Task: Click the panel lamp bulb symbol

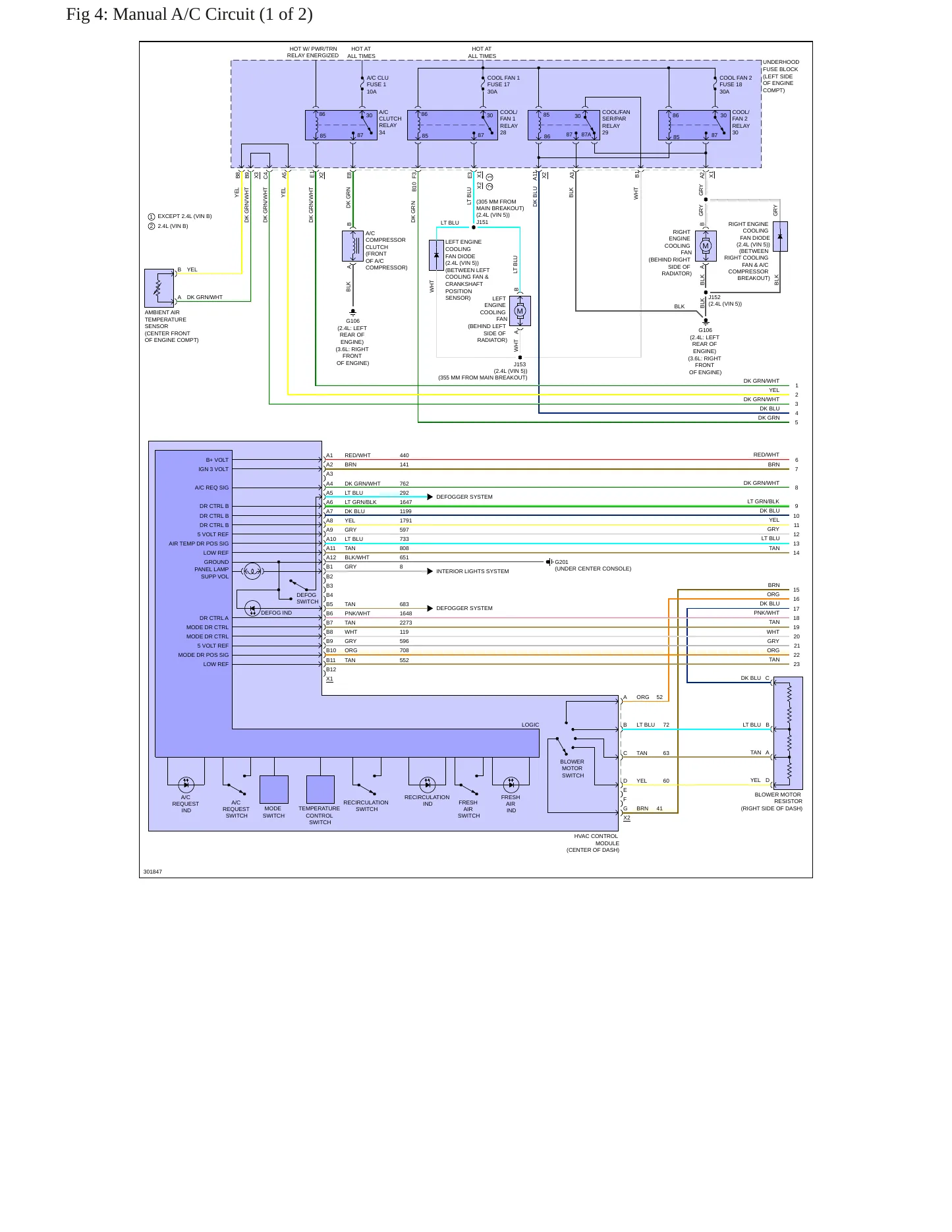Action: pos(252,571)
